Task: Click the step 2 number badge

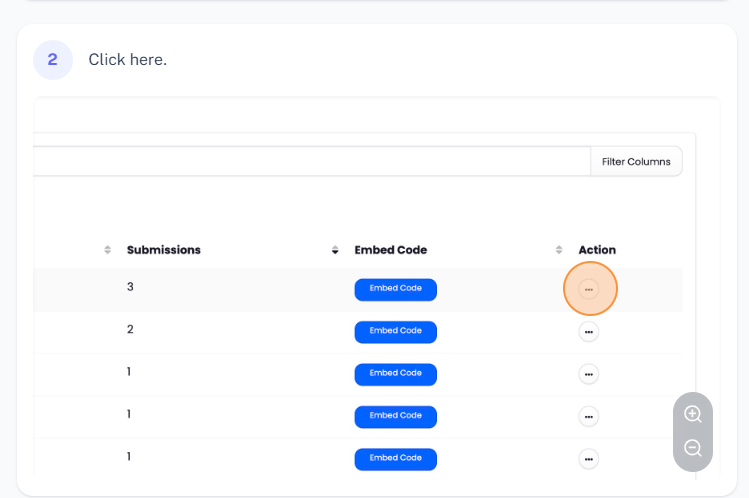Action: point(53,60)
